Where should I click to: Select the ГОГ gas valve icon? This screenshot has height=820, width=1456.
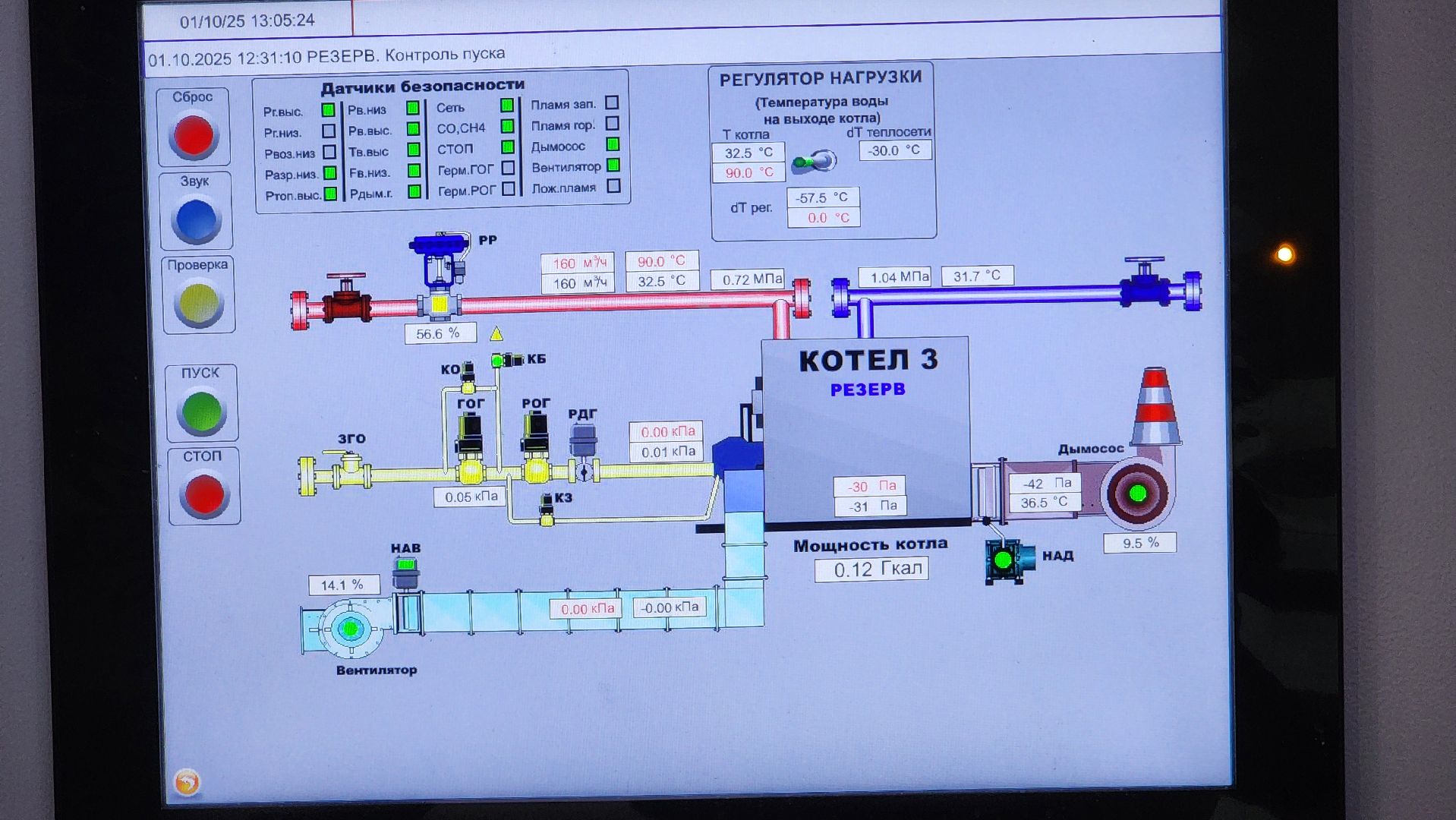[x=470, y=448]
